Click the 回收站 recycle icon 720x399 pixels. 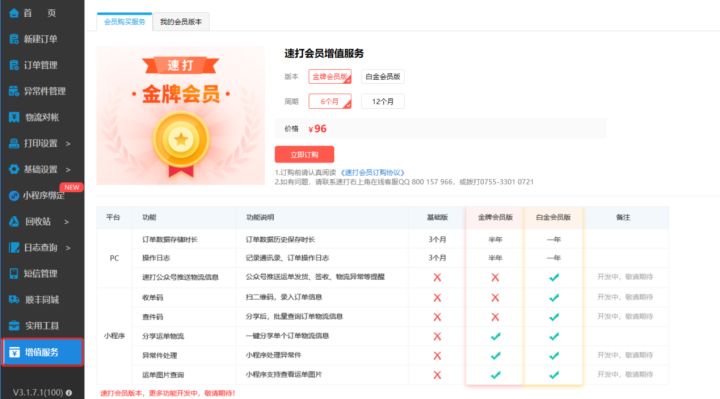coord(14,222)
